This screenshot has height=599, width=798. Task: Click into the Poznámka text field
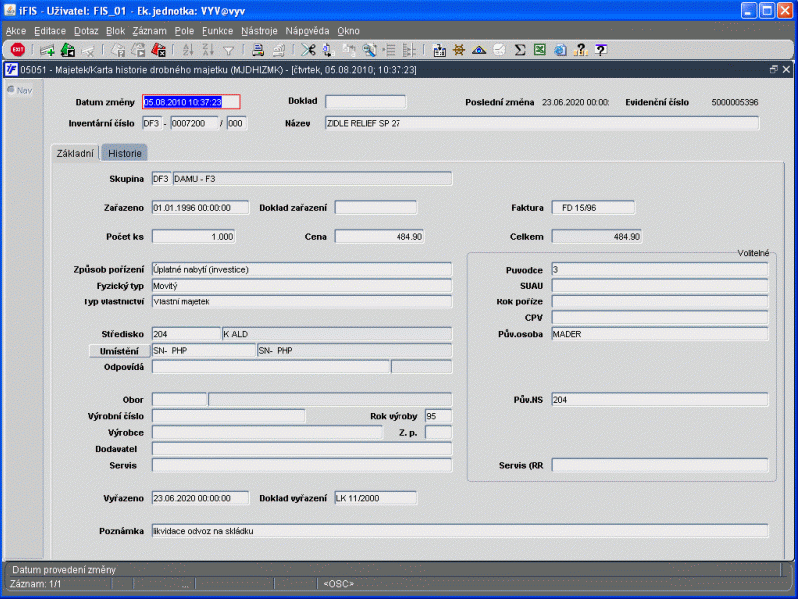coord(459,531)
